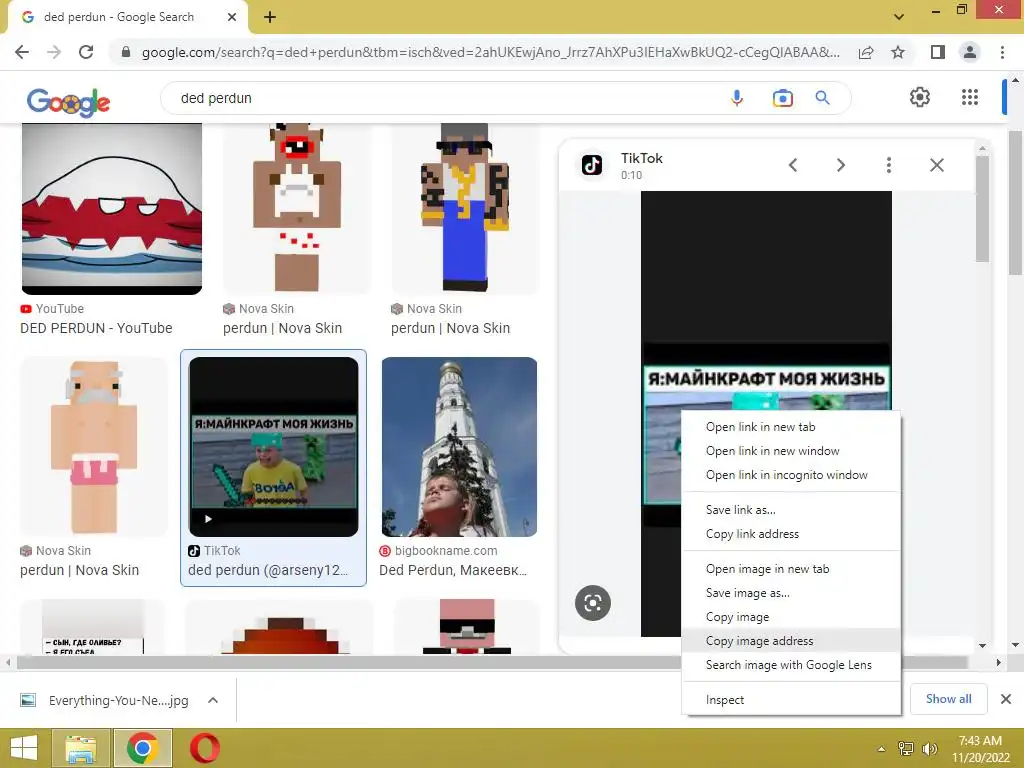Viewport: 1024px width, 768px height.
Task: Show hidden system tray icons
Action: (x=881, y=749)
